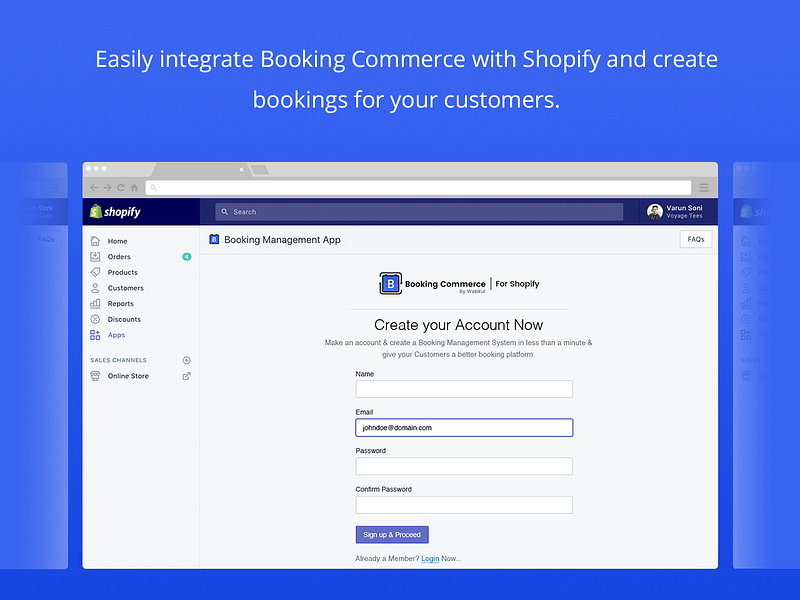Focus the Password input field
Screen dimensions: 800x600
pos(464,466)
